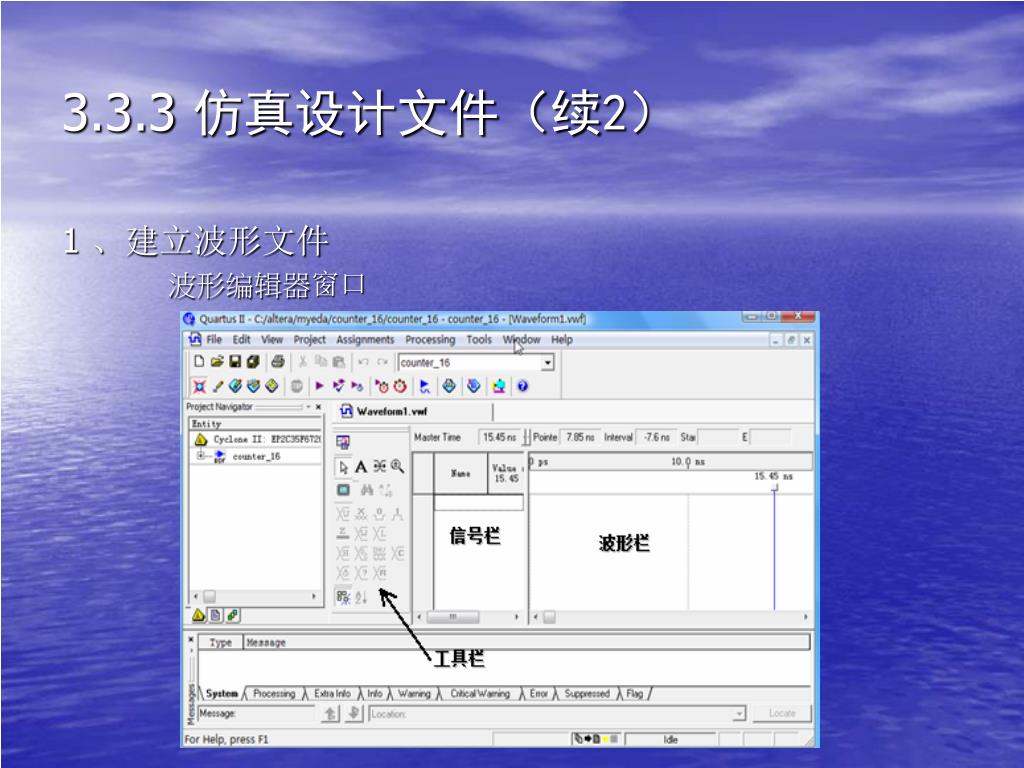Click the Save All icon
The width and height of the screenshot is (1024, 768).
pos(253,361)
